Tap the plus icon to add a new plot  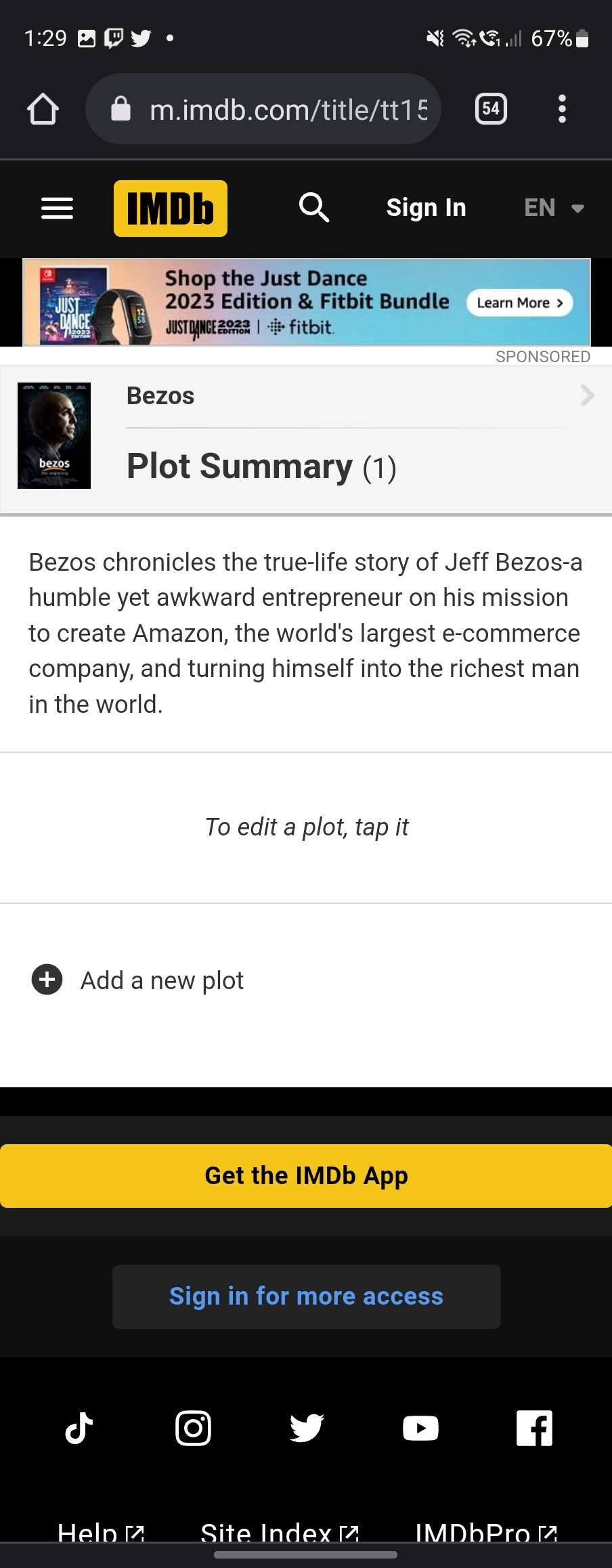coord(47,980)
